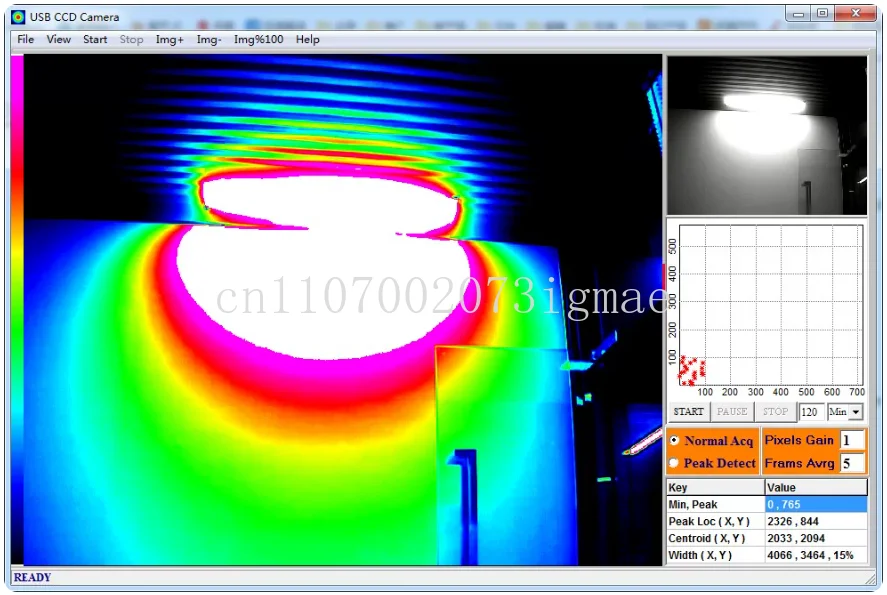887x595 pixels.
Task: Click the Key column header
Action: coord(716,487)
